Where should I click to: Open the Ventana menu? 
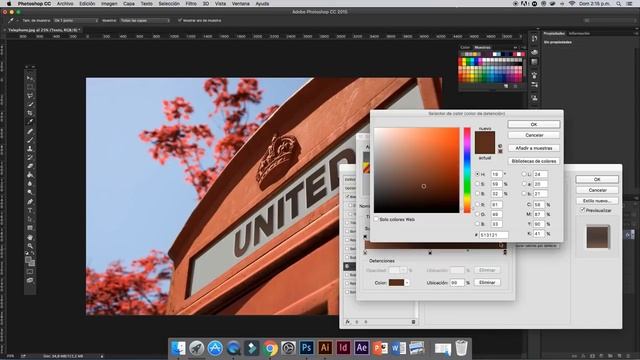pos(240,4)
